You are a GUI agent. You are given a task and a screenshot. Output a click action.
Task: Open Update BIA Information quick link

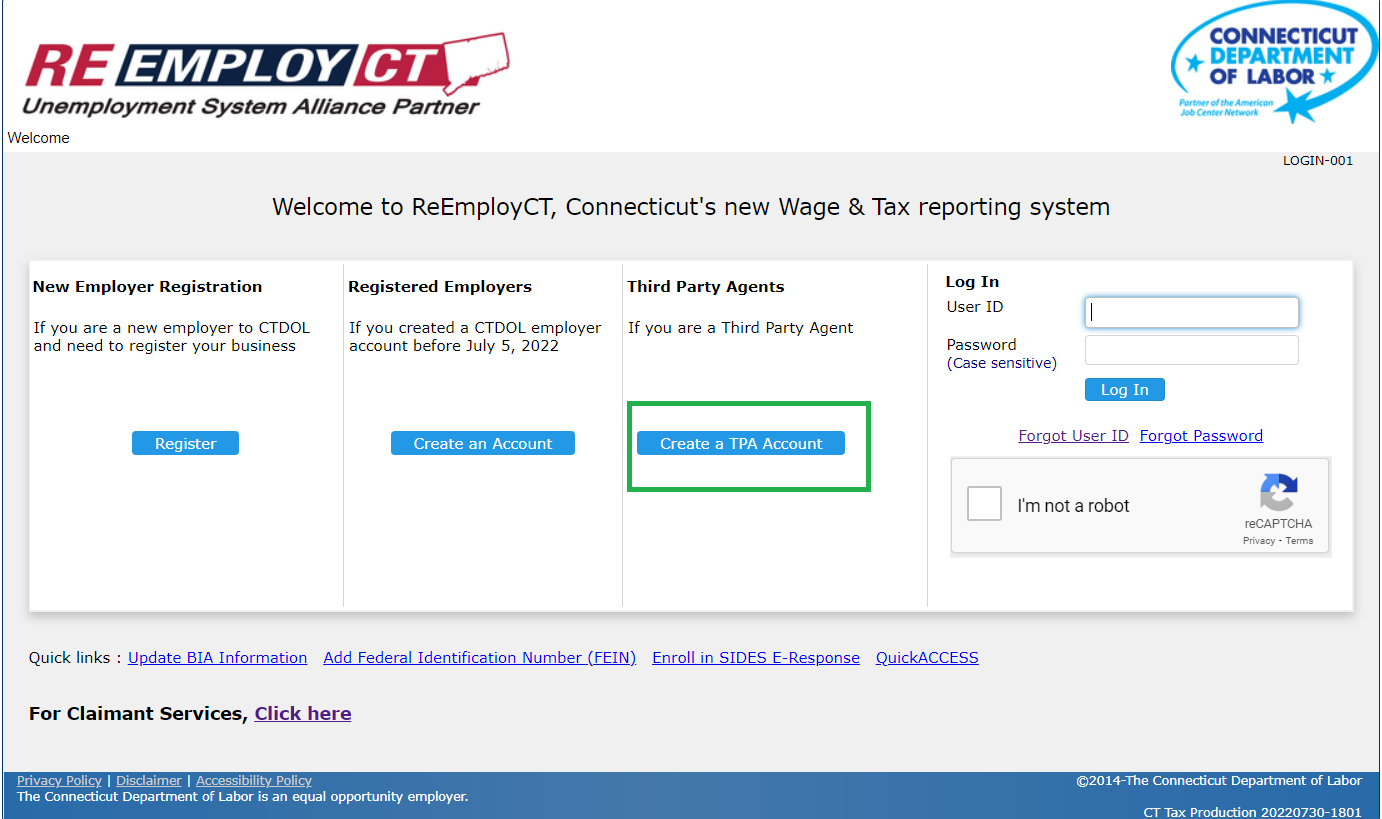coord(217,658)
